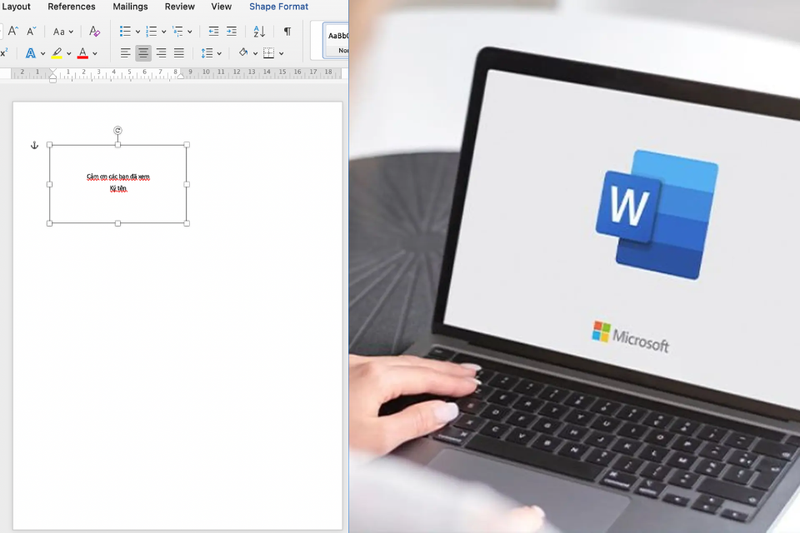Click the "Ký tên" text line
This screenshot has width=800, height=533.
click(118, 189)
